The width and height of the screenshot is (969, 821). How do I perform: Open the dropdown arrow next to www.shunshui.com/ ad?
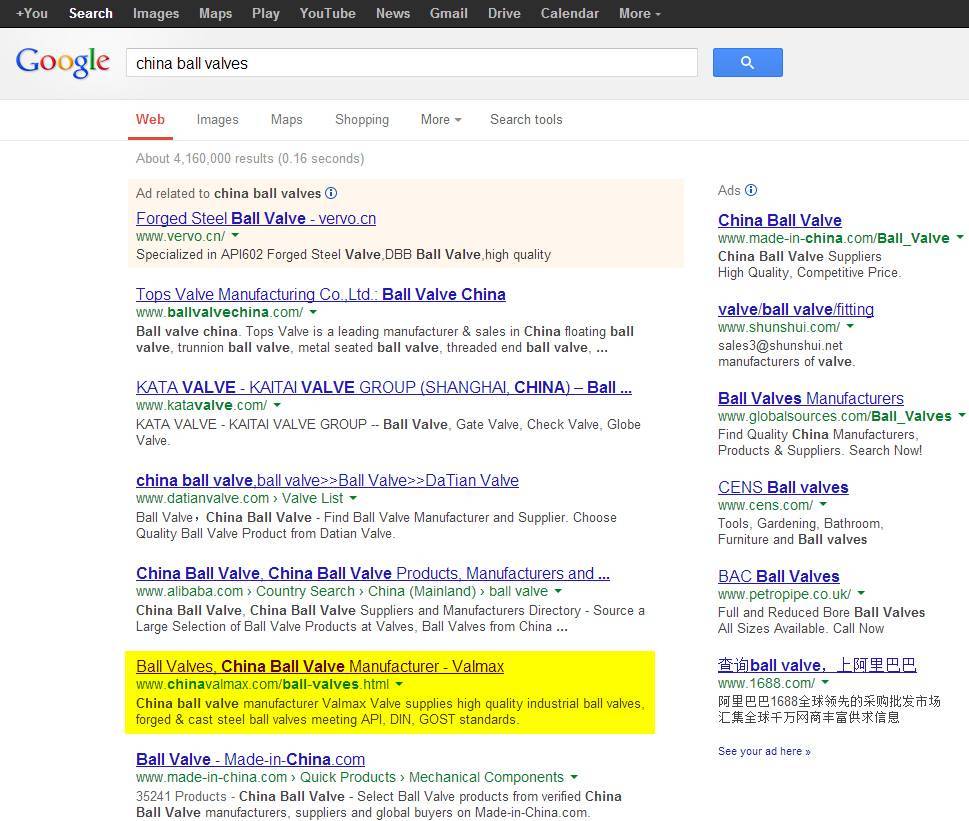pos(850,327)
